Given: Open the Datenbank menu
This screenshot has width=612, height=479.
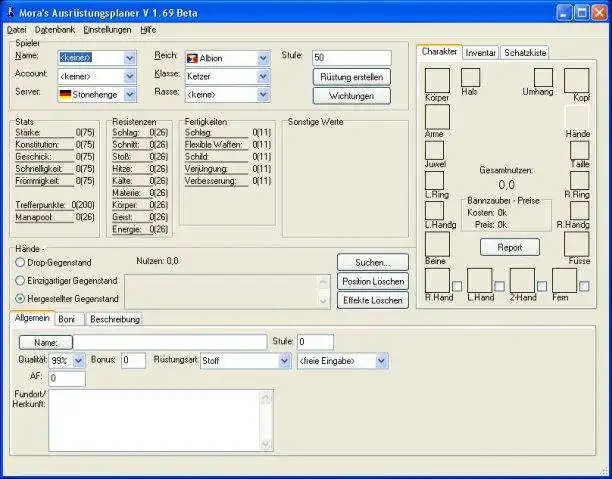Looking at the screenshot, I should 55,30.
